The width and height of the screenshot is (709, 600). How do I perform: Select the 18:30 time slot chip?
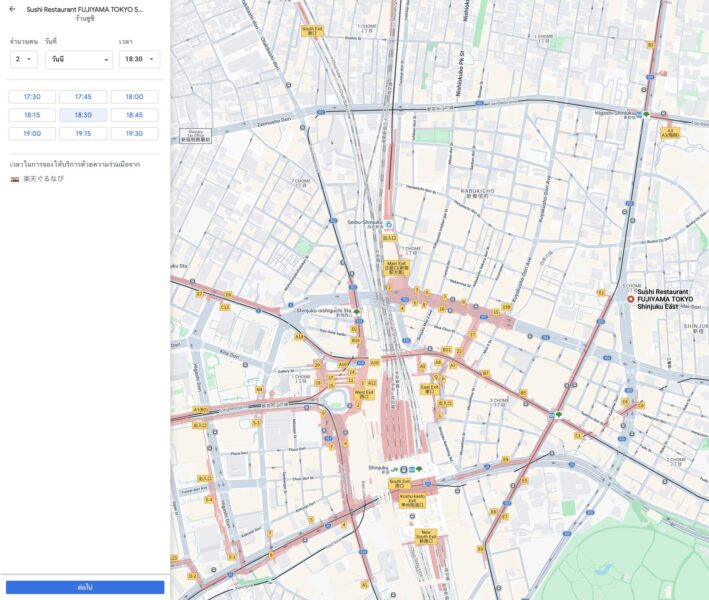point(83,115)
